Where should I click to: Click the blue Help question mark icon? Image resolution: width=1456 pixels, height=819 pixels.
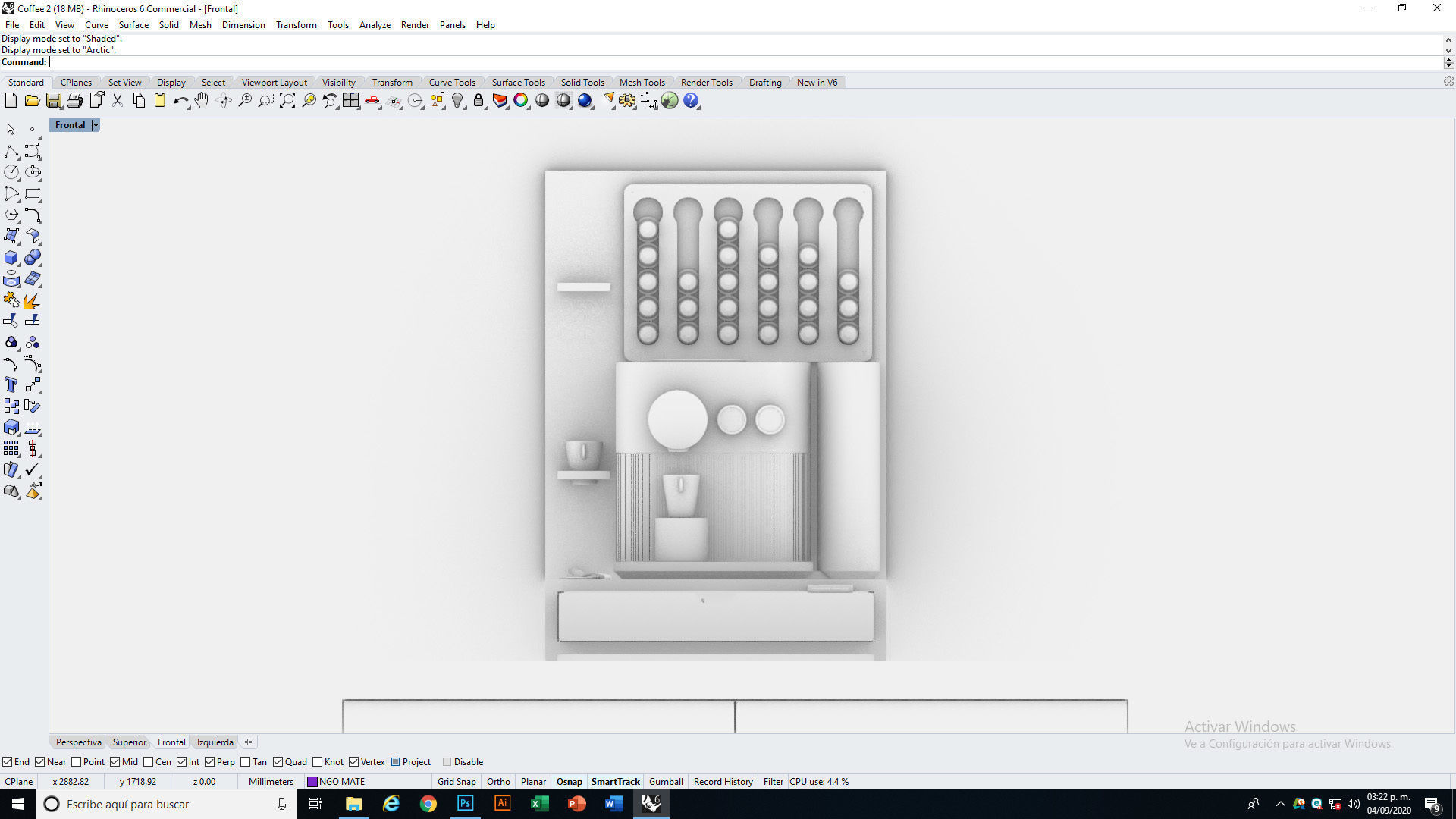point(691,101)
